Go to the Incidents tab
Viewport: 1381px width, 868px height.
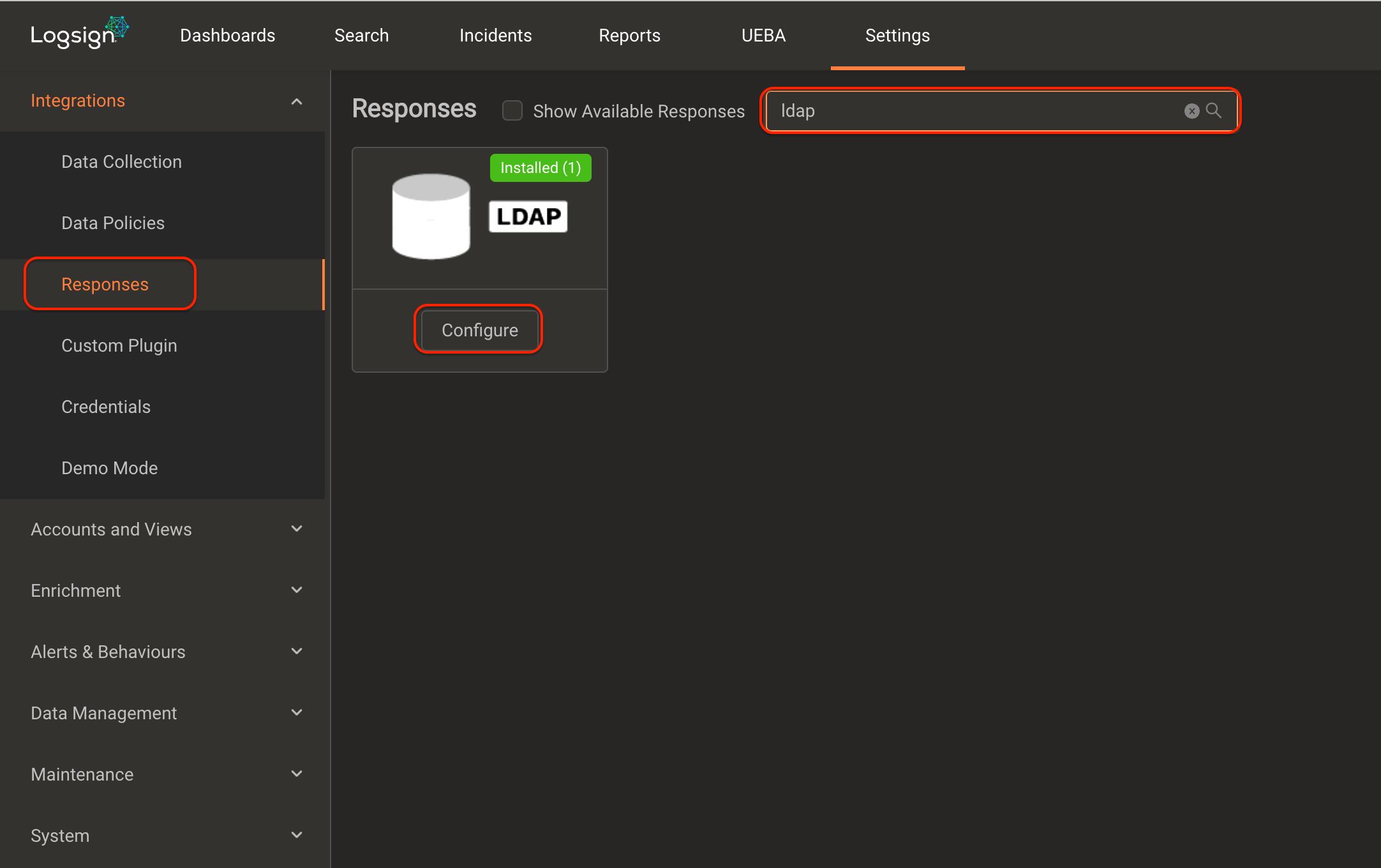point(496,35)
